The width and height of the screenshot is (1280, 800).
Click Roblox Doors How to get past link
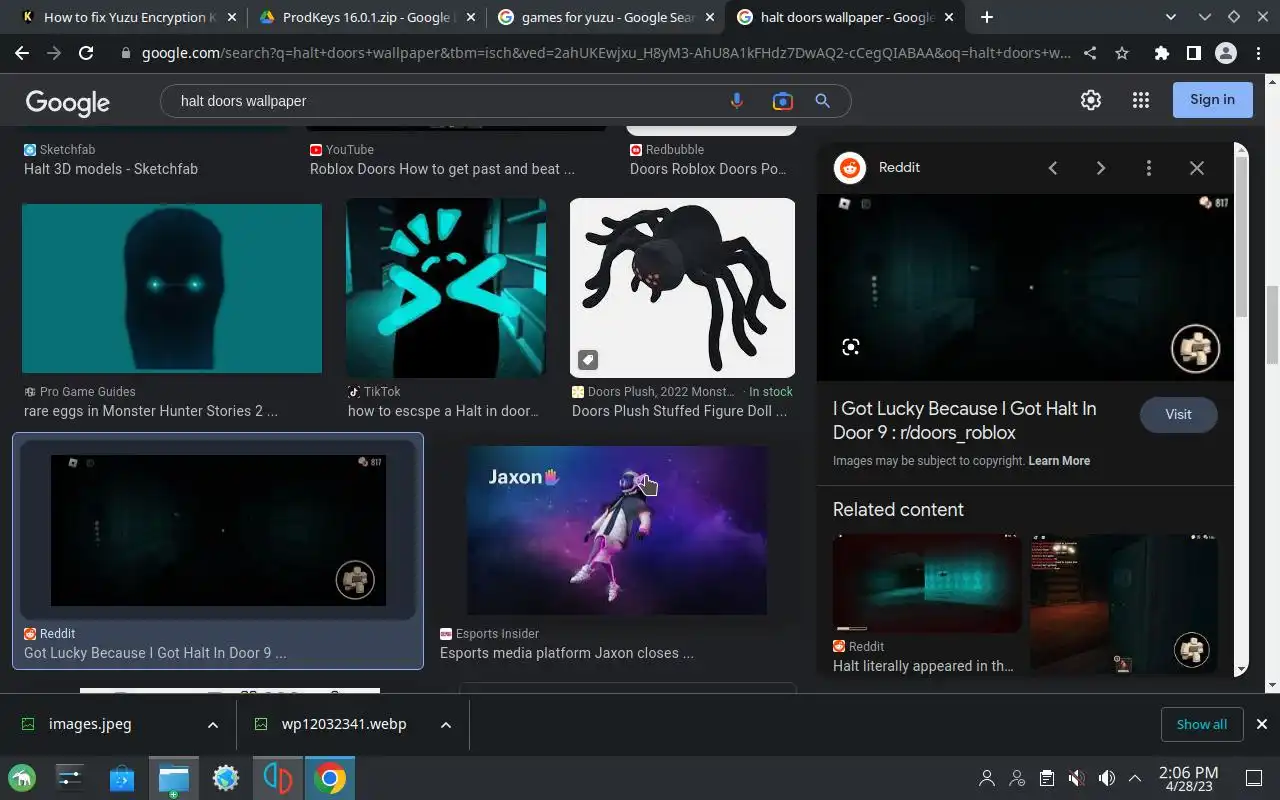(442, 169)
